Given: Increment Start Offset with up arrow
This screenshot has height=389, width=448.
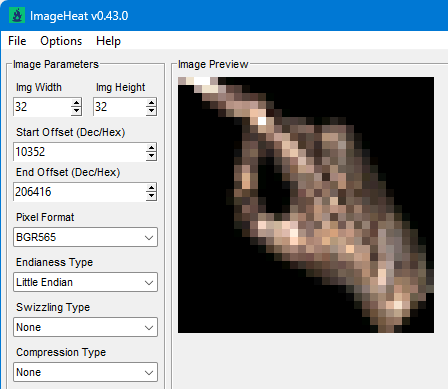Looking at the screenshot, I should click(151, 148).
